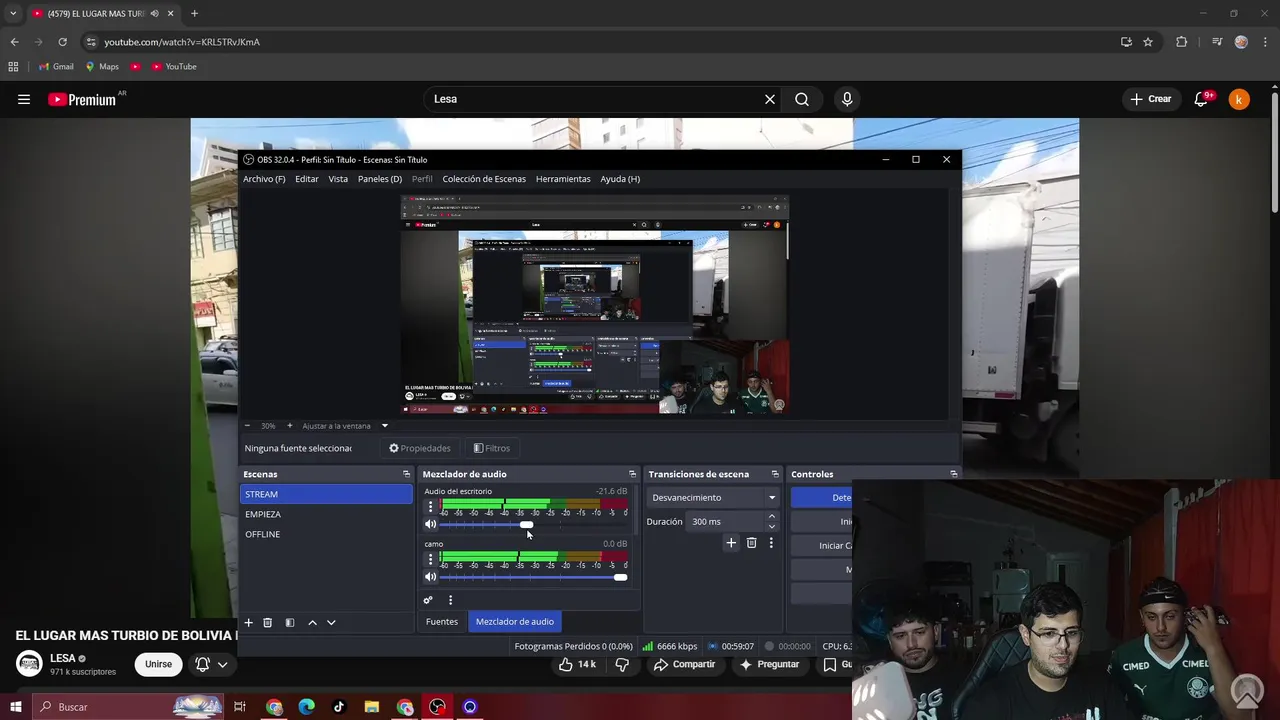This screenshot has height=720, width=1280.
Task: Open transition properties three-dot icon
Action: pyautogui.click(x=771, y=543)
